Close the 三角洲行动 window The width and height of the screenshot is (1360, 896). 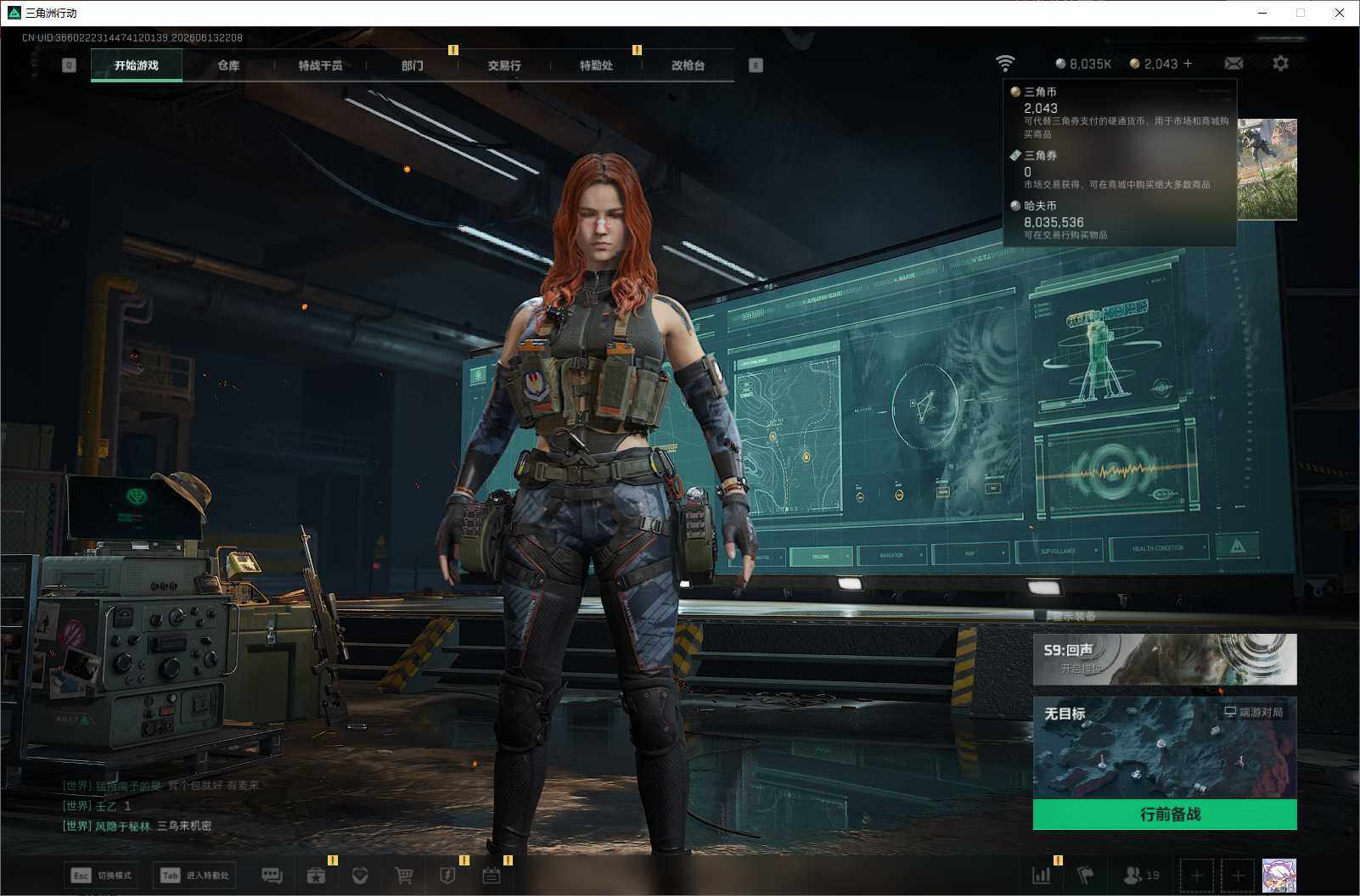pos(1340,13)
